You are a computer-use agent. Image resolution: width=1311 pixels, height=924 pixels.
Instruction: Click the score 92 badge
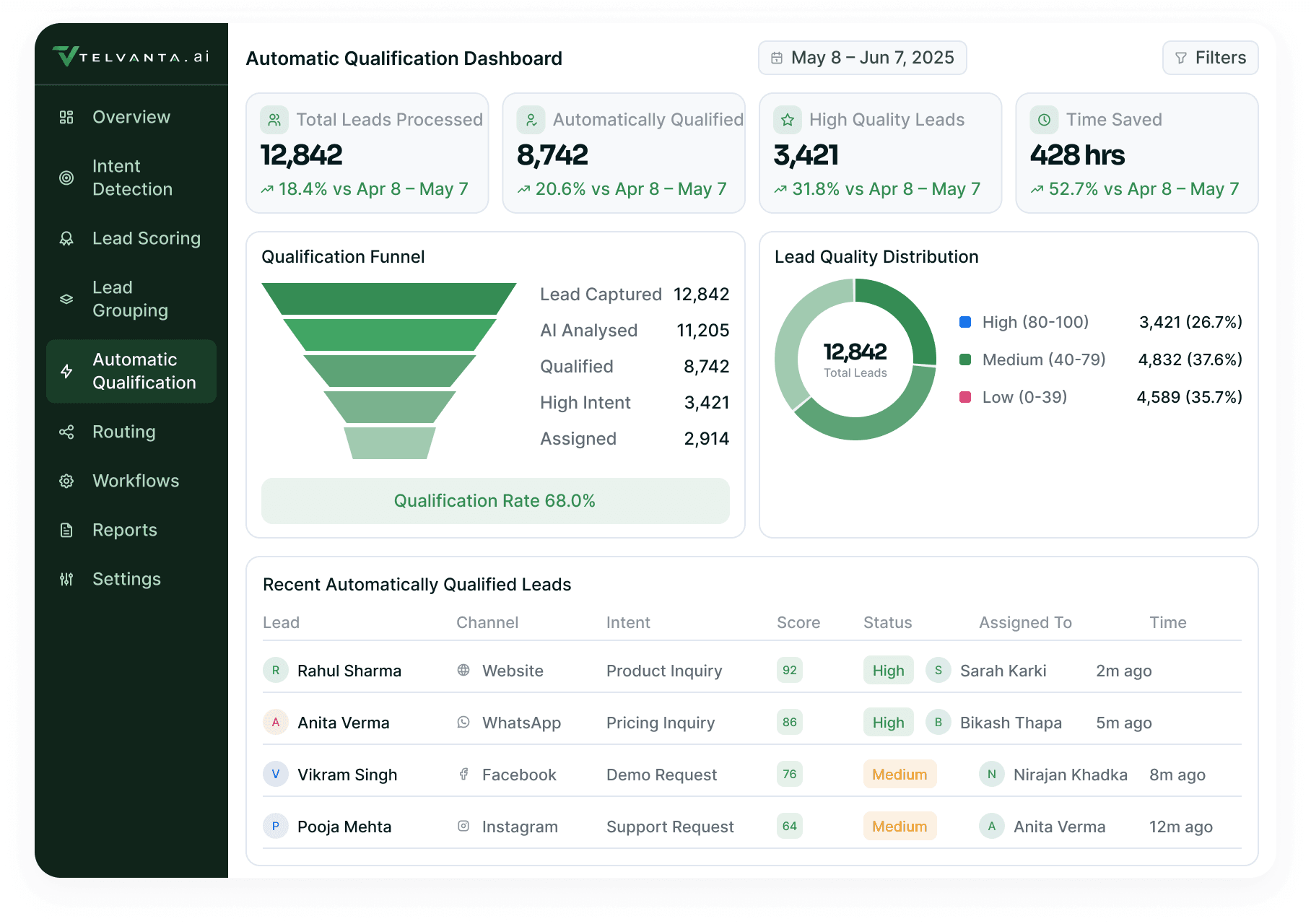790,670
